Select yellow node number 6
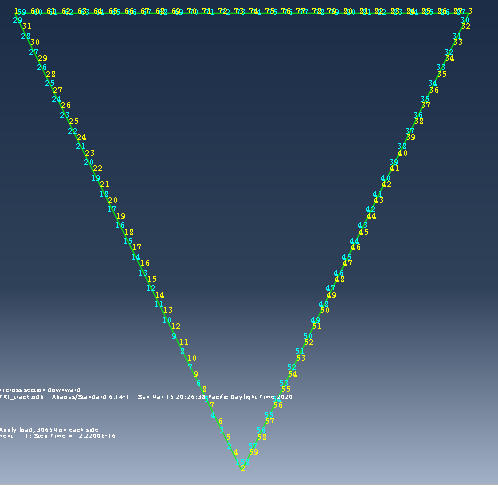498x487 pixels. (220, 421)
